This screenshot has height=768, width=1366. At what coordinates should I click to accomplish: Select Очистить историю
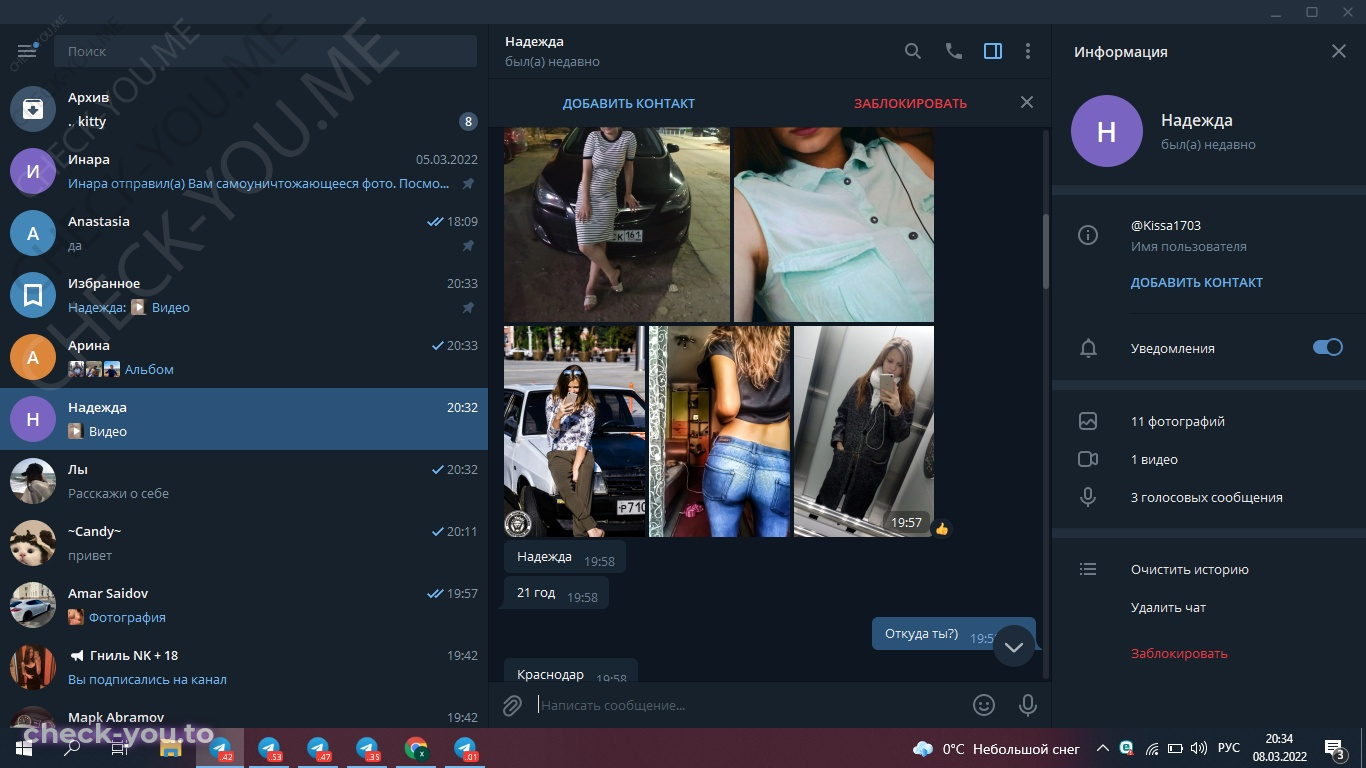point(1190,569)
